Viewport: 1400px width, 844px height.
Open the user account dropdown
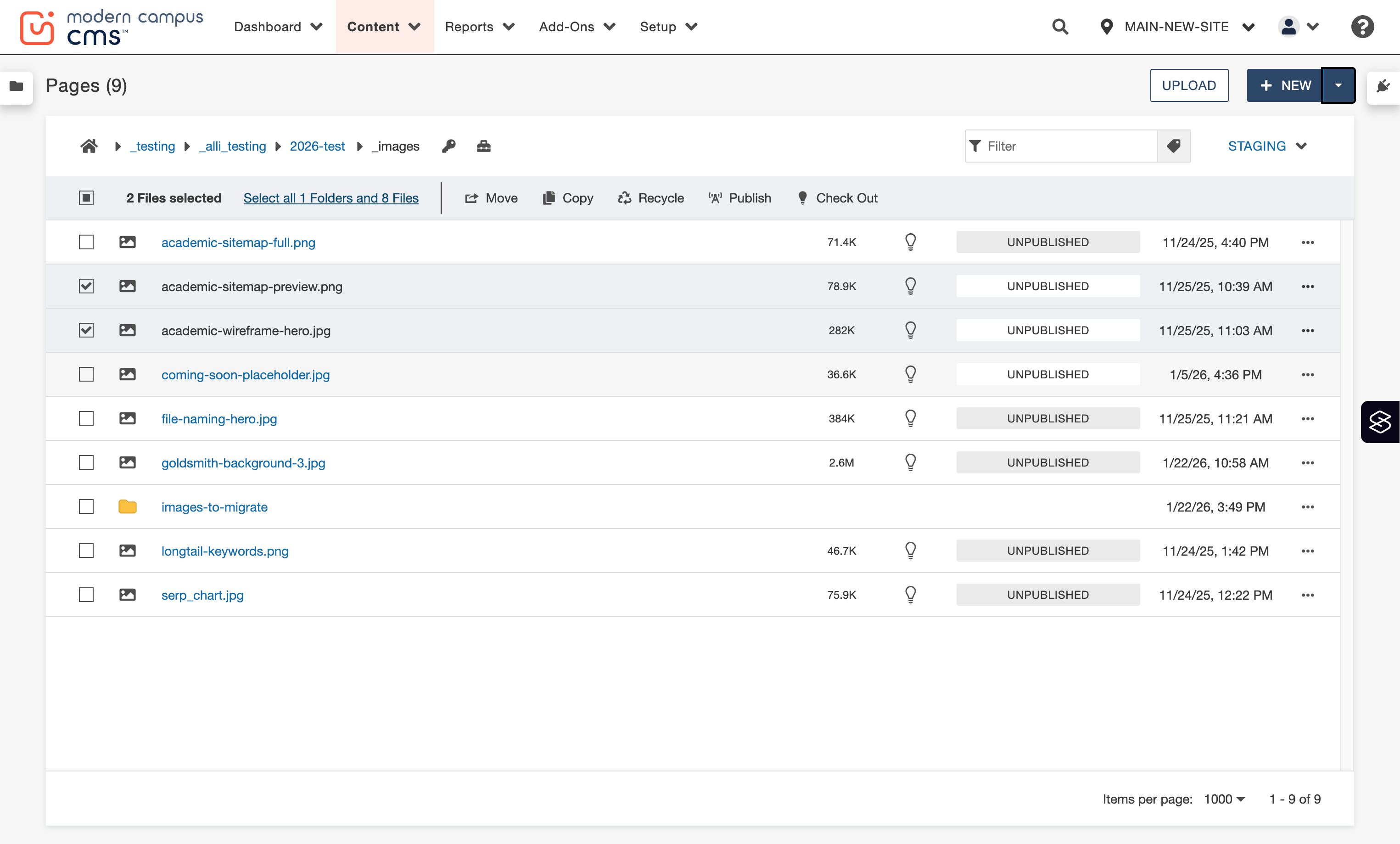(1298, 27)
